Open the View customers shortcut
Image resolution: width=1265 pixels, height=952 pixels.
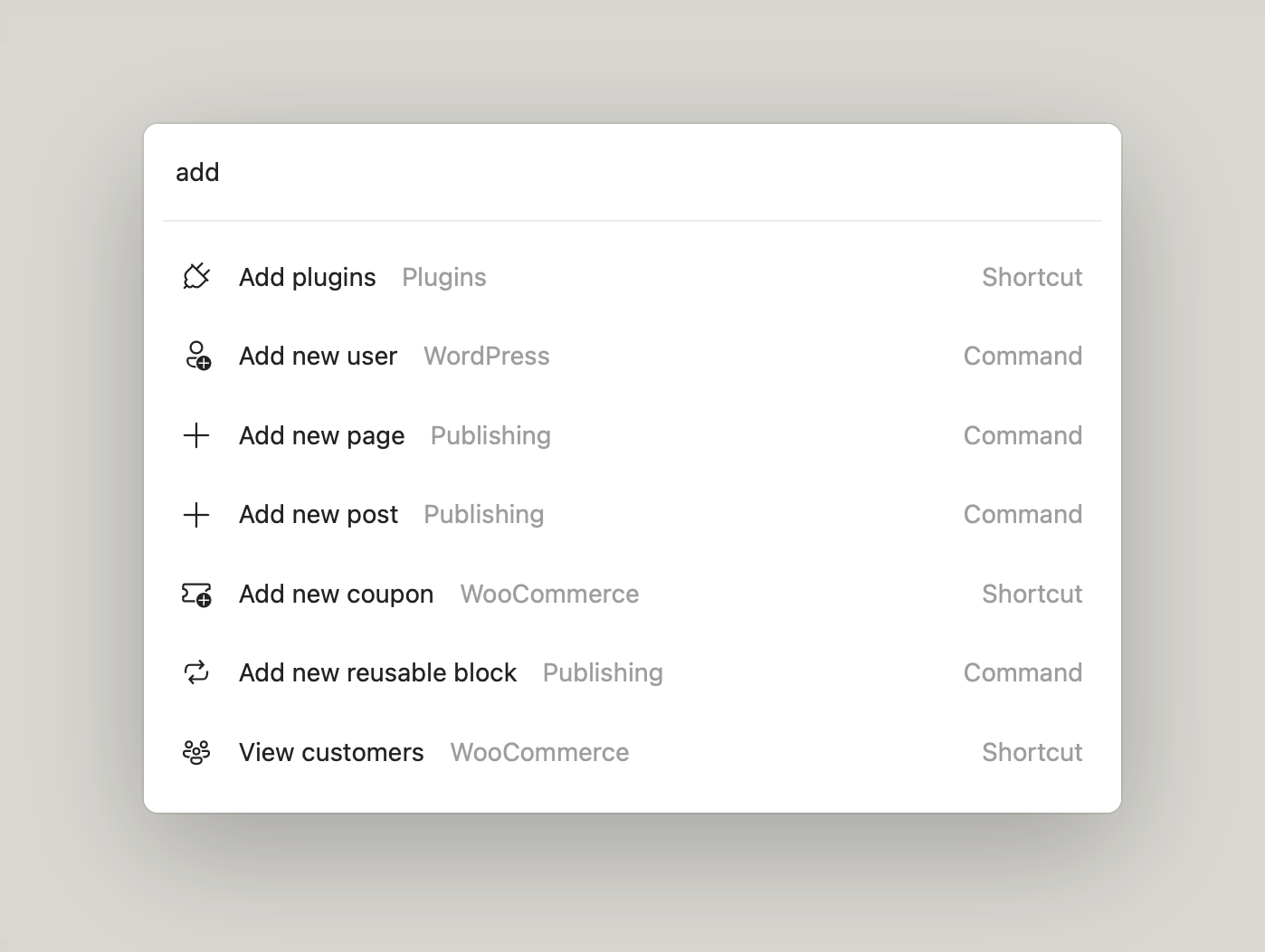331,752
